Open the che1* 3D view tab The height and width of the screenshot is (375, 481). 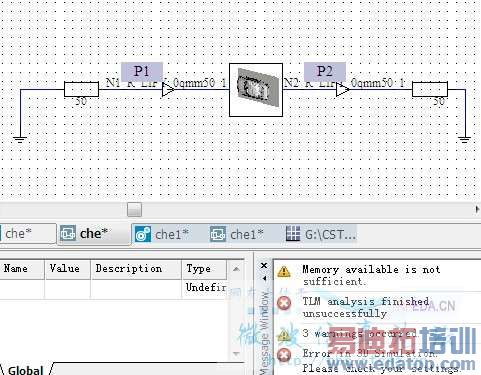click(162, 235)
